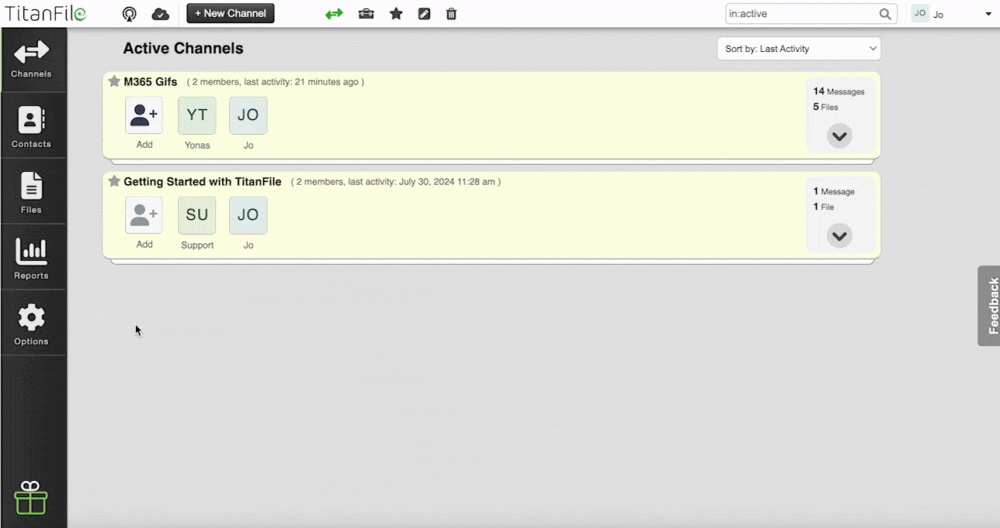Click the cloud upload toolbar icon
Image resolution: width=1000 pixels, height=528 pixels.
coord(160,14)
